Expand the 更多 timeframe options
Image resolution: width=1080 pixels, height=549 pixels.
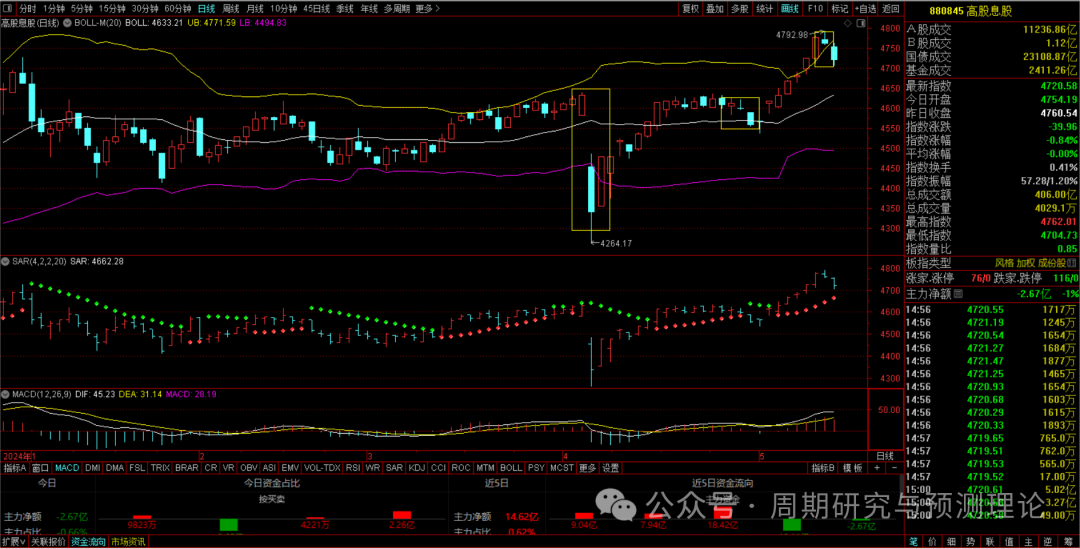[x=427, y=8]
